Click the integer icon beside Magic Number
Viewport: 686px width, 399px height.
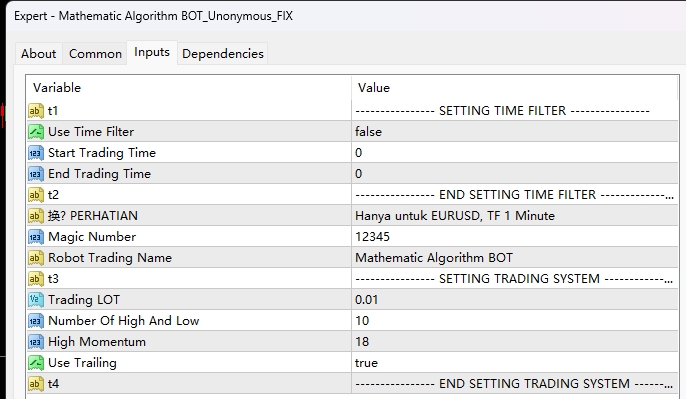coord(36,237)
